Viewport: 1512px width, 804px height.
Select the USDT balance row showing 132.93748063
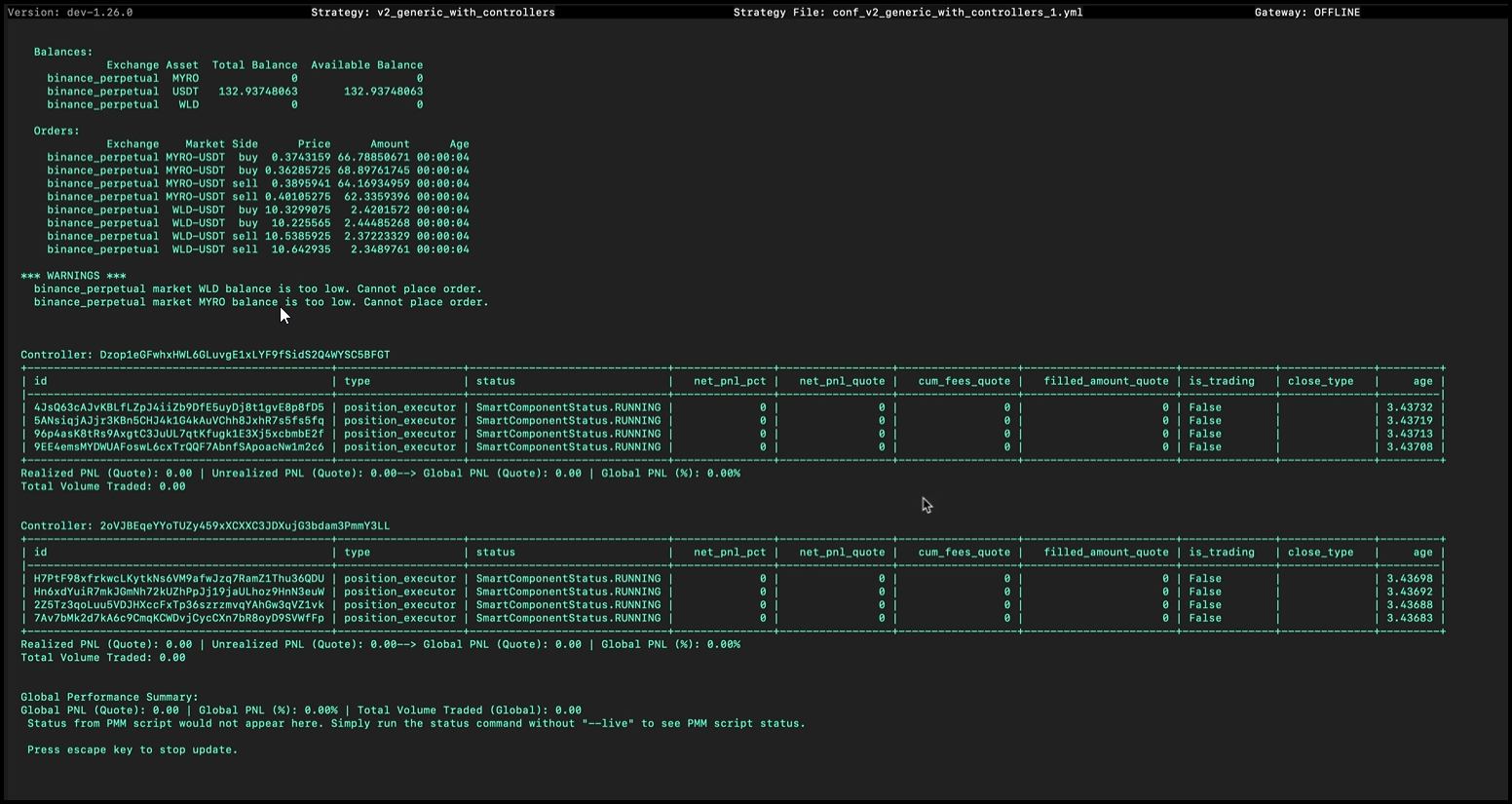point(234,91)
